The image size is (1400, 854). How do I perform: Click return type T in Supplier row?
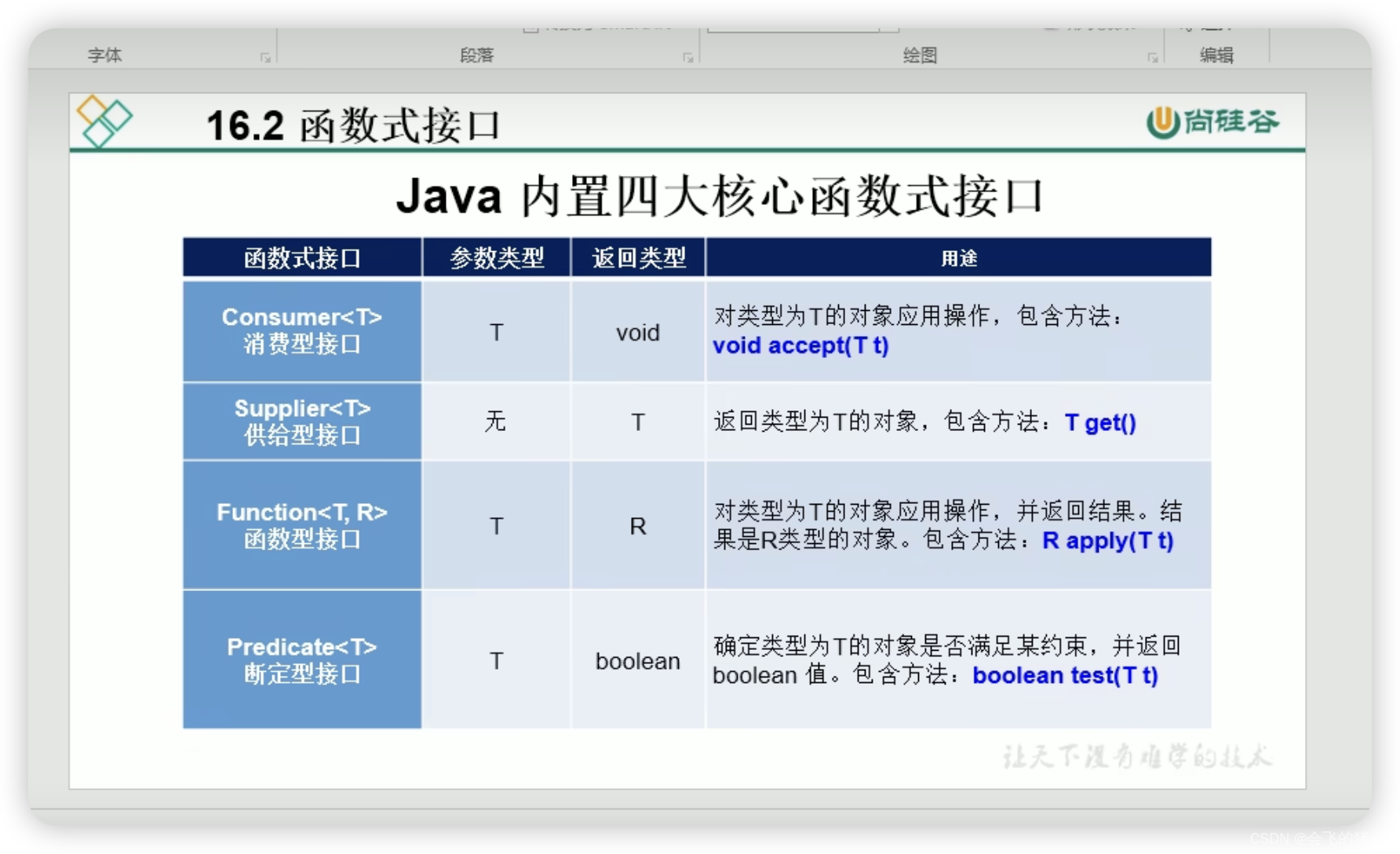pos(638,422)
